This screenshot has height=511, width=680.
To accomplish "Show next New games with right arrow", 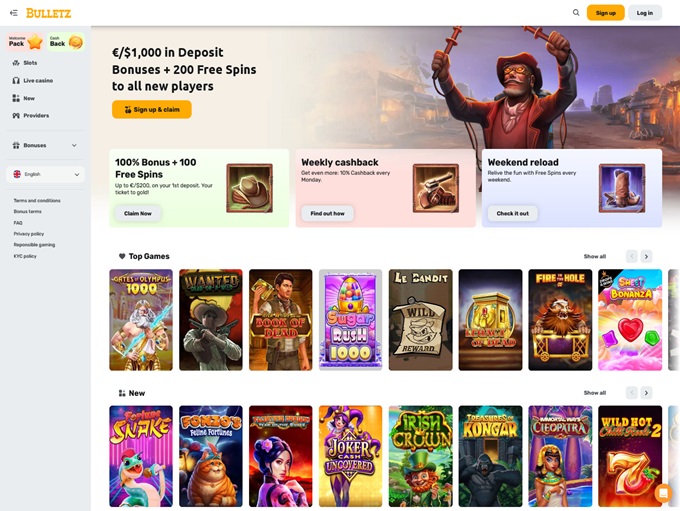I will click(x=646, y=393).
